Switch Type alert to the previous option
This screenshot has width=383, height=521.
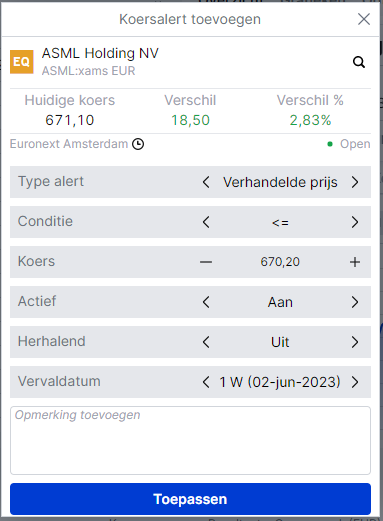point(206,182)
